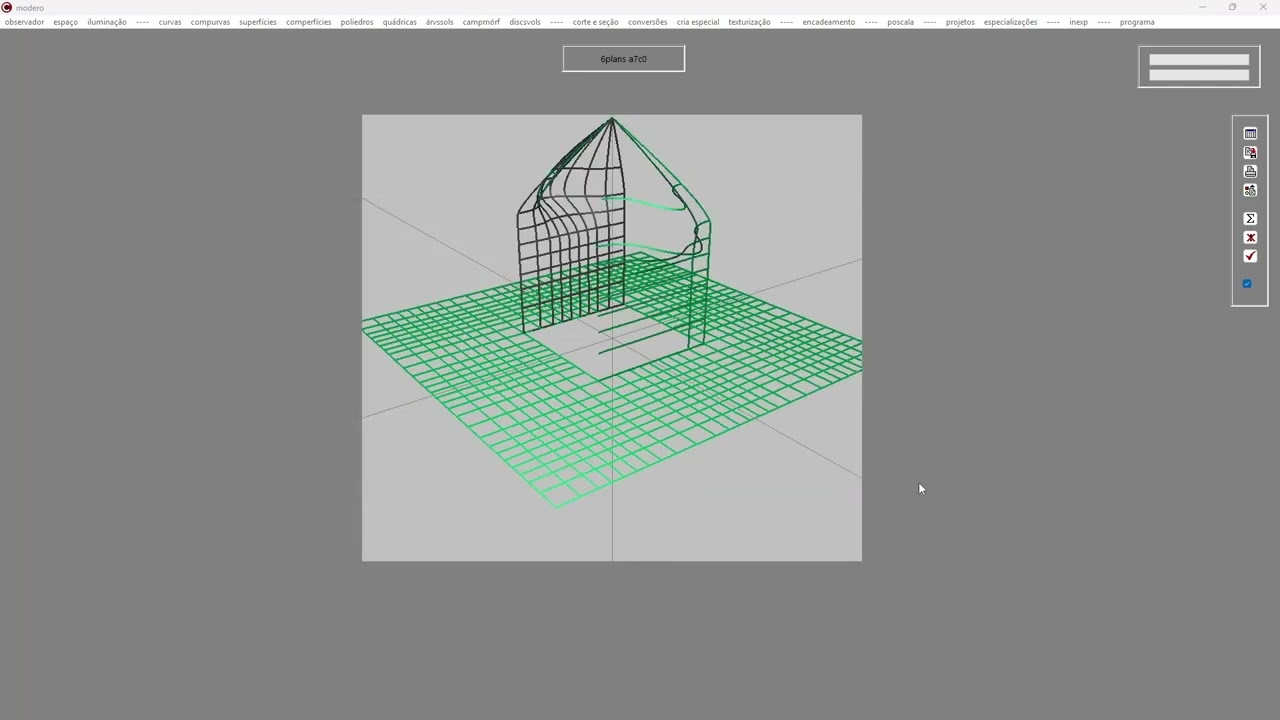Open the poliedros menu
Screen dimensions: 1280x720
357,22
